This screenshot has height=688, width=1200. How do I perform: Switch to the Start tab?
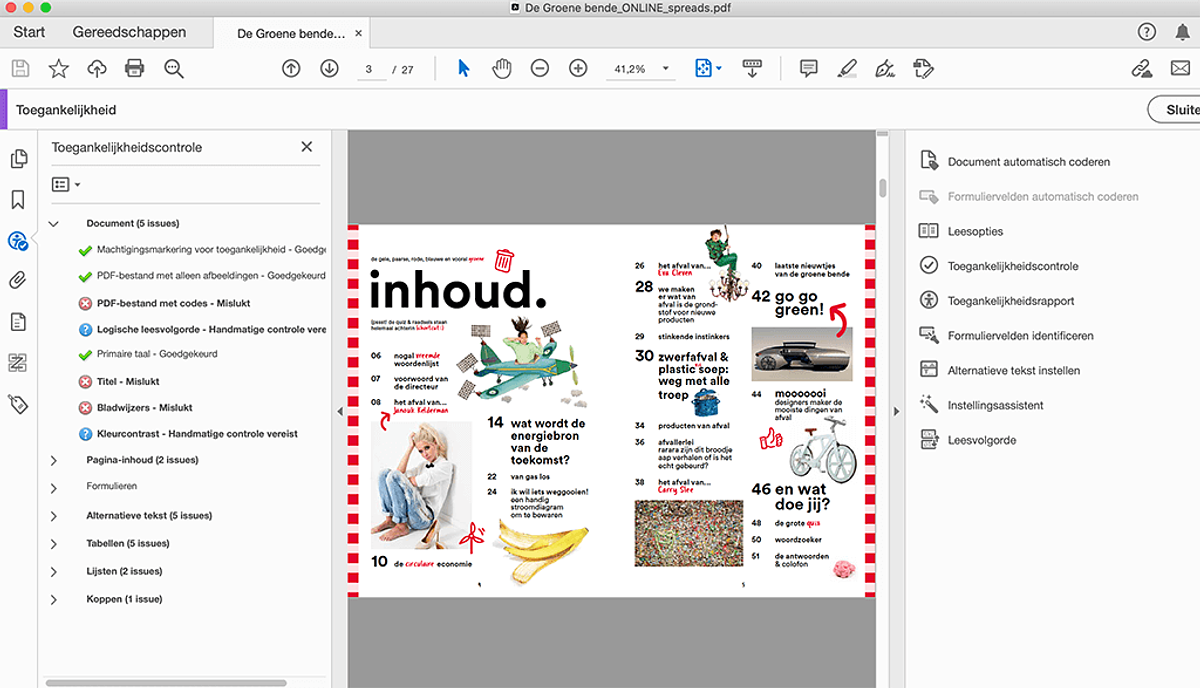click(29, 32)
